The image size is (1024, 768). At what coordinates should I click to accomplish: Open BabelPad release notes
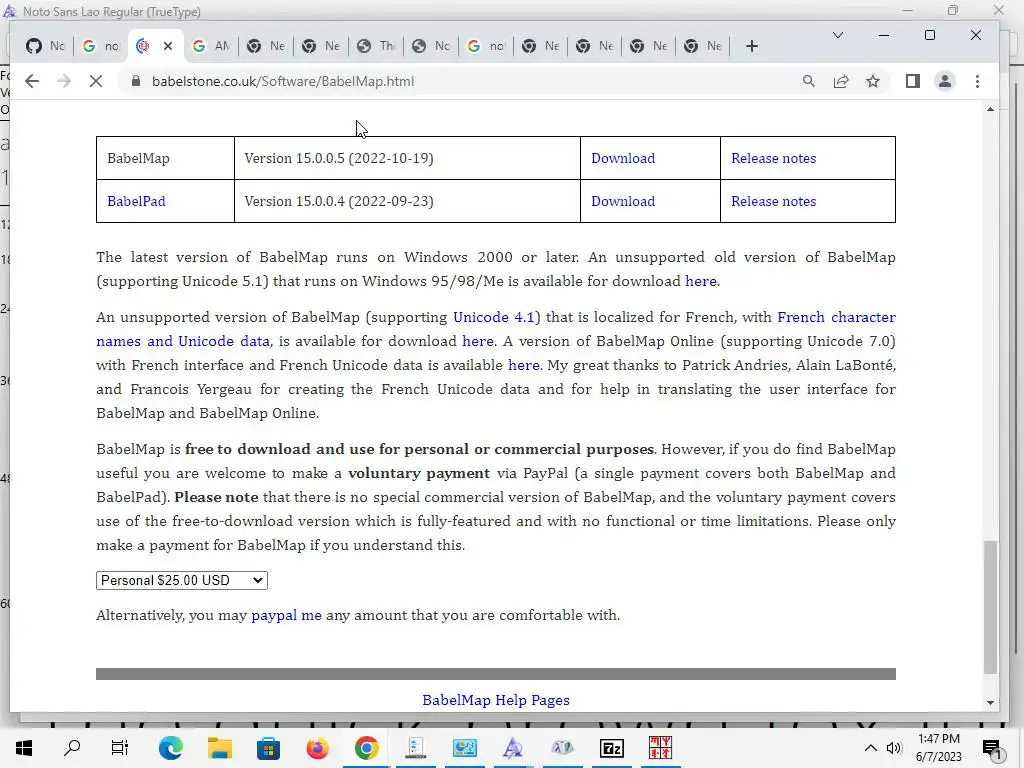click(773, 201)
